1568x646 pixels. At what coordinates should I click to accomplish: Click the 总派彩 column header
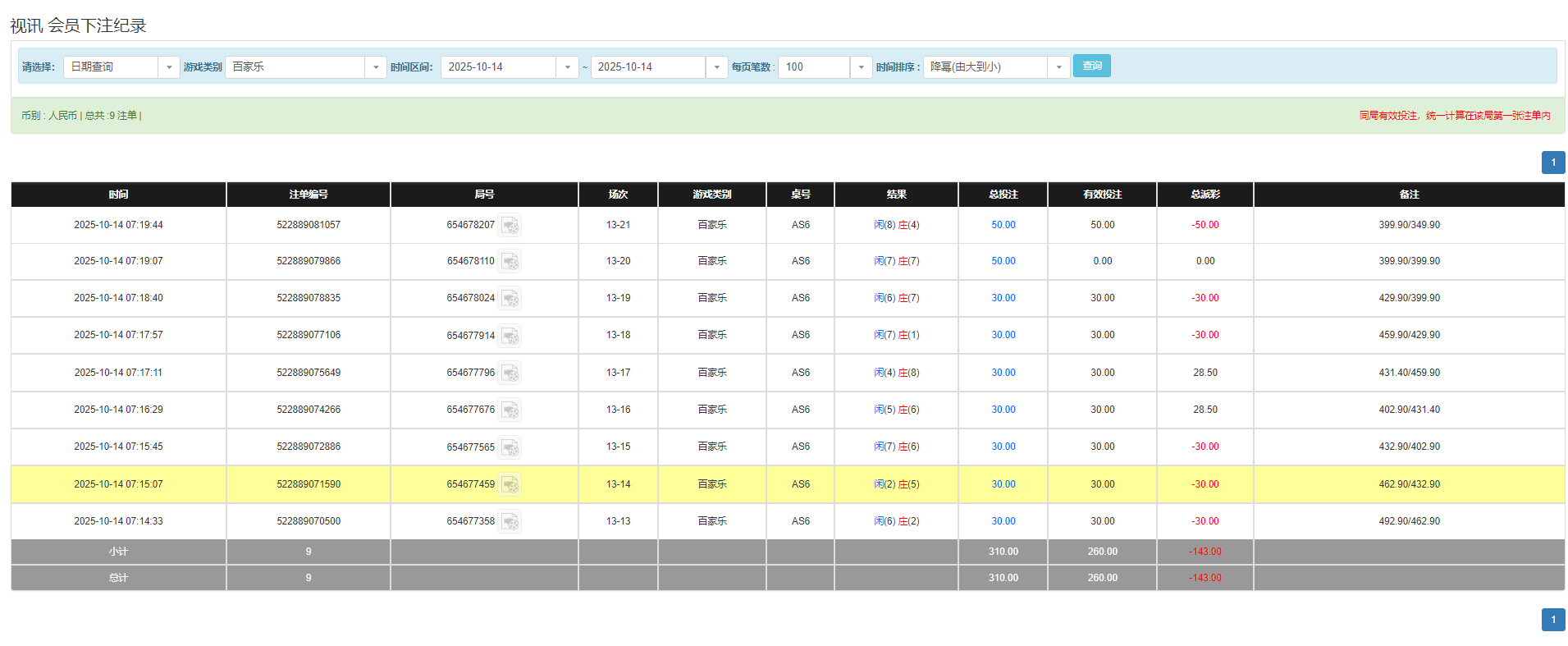[1205, 195]
